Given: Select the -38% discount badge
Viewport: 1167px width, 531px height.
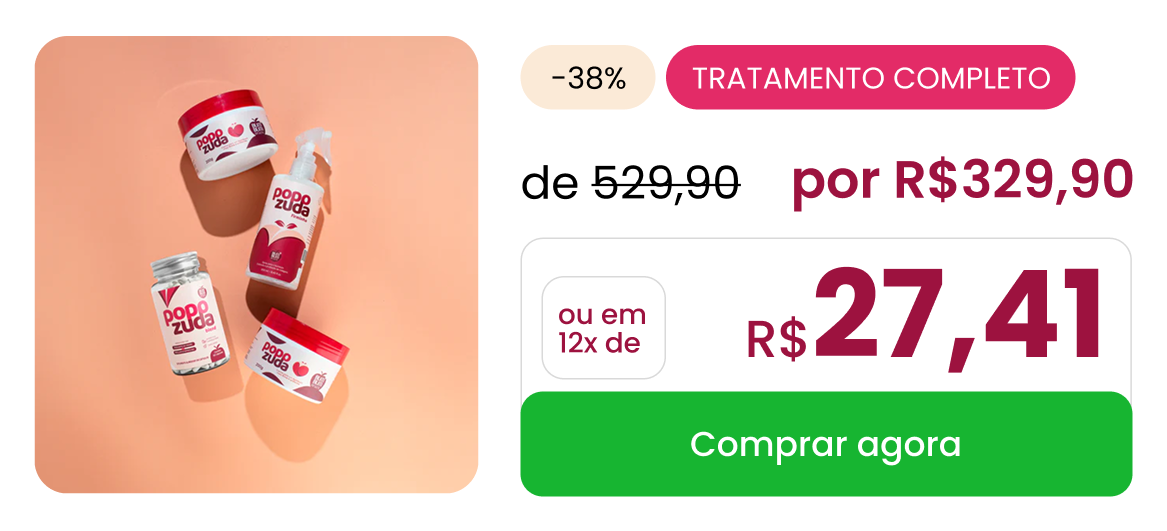Looking at the screenshot, I should pos(588,77).
